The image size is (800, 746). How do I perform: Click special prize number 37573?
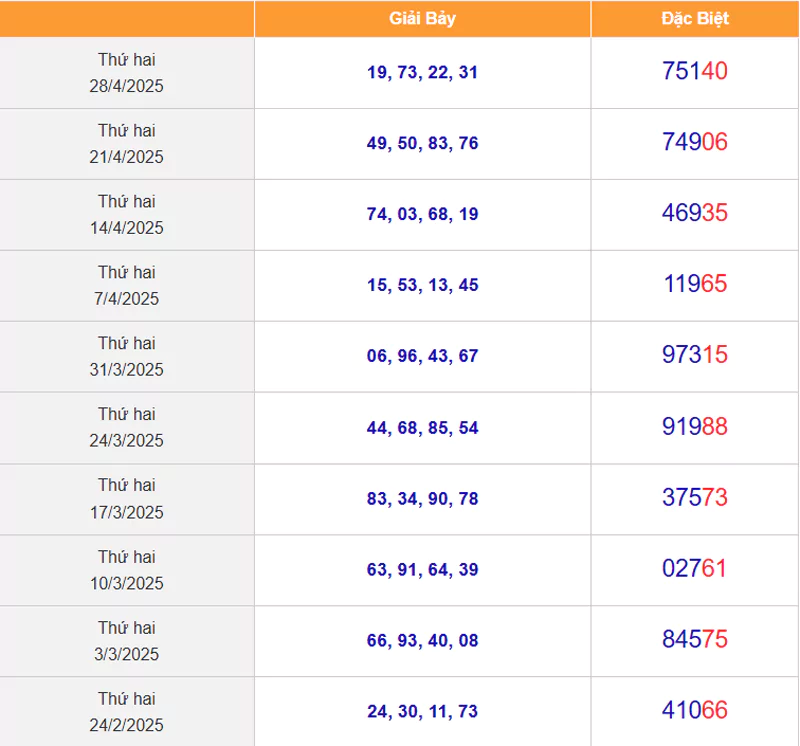pos(695,498)
